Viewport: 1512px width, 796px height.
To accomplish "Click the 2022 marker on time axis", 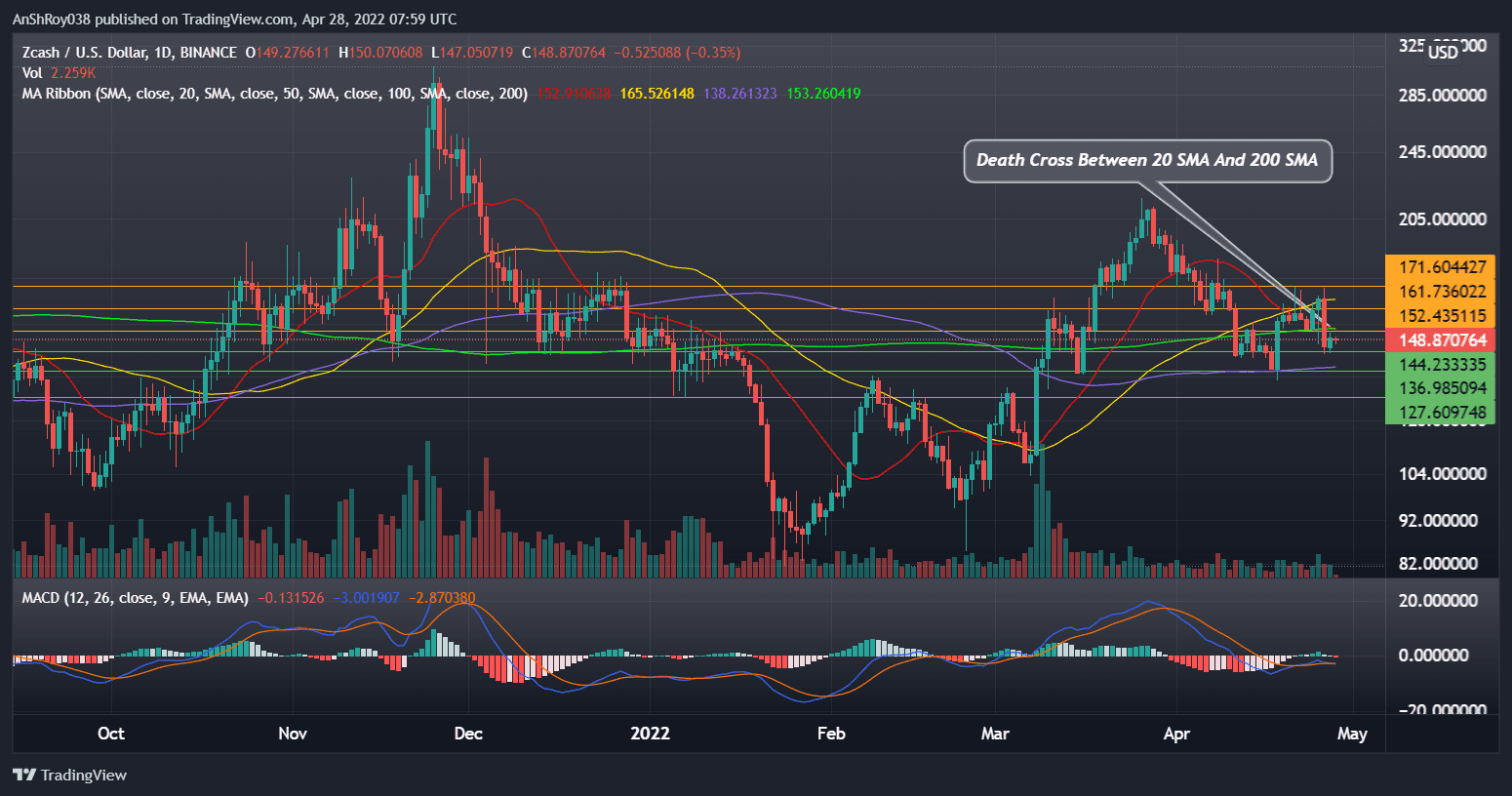I will click(x=650, y=734).
